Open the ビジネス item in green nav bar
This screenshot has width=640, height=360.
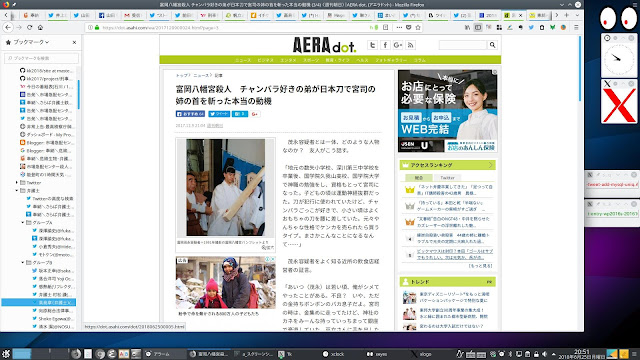click(265, 60)
